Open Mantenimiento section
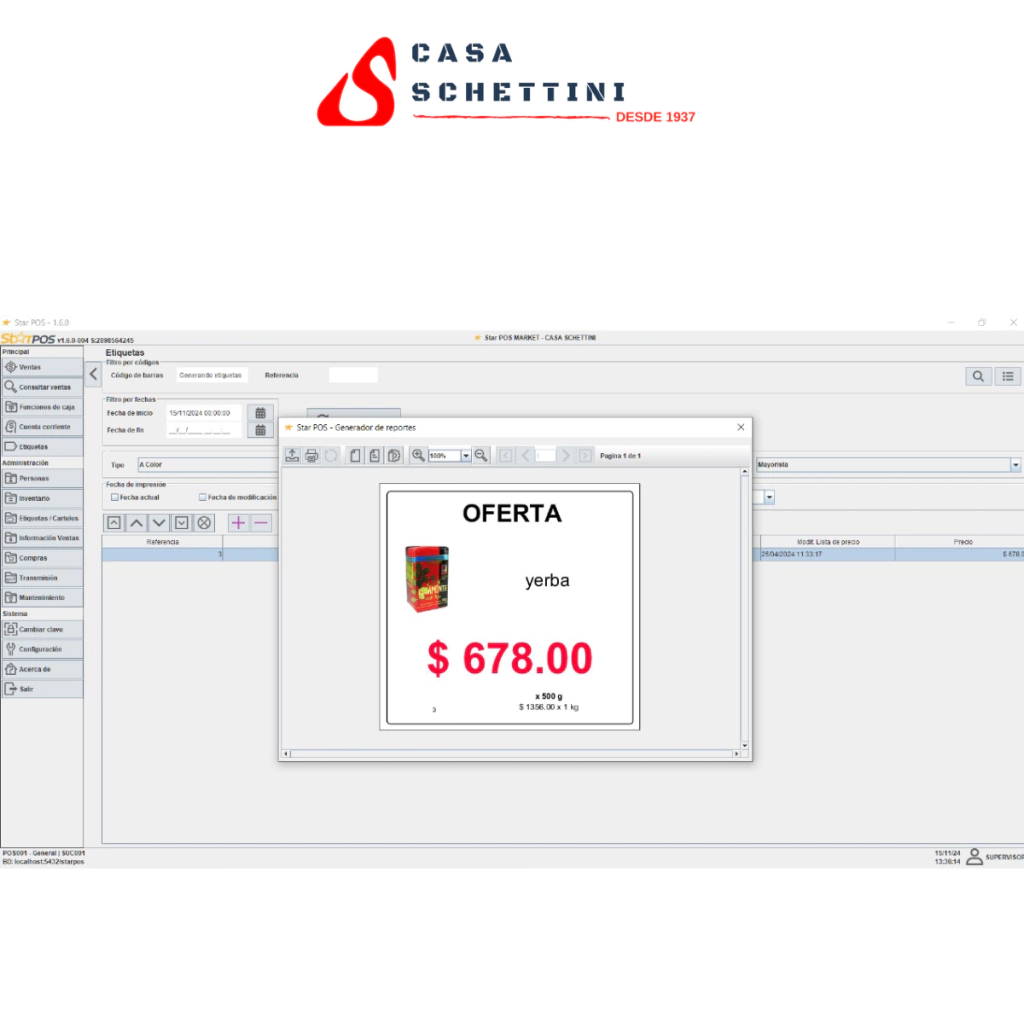Image resolution: width=1024 pixels, height=1024 pixels. (42, 598)
